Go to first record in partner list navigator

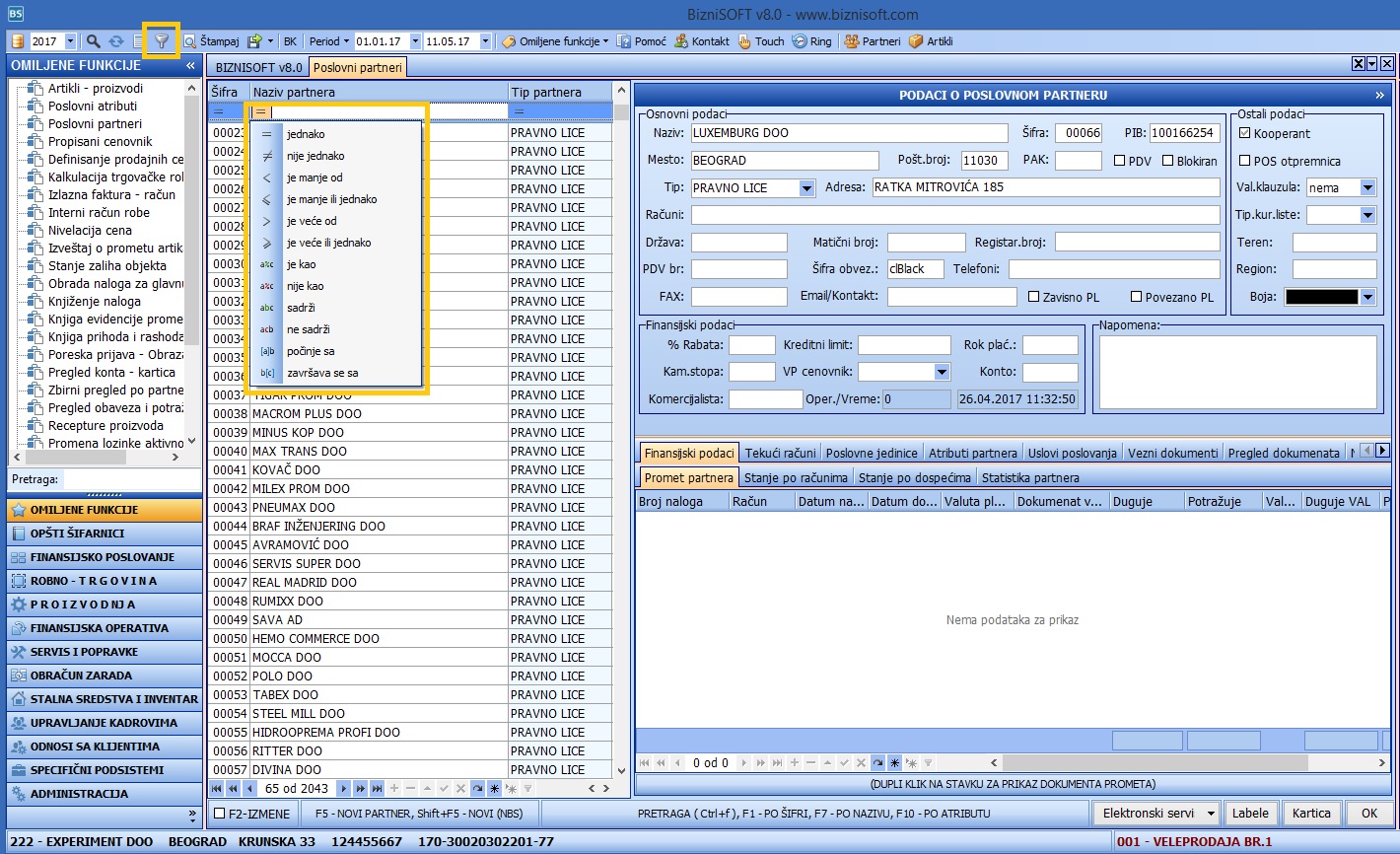(217, 789)
